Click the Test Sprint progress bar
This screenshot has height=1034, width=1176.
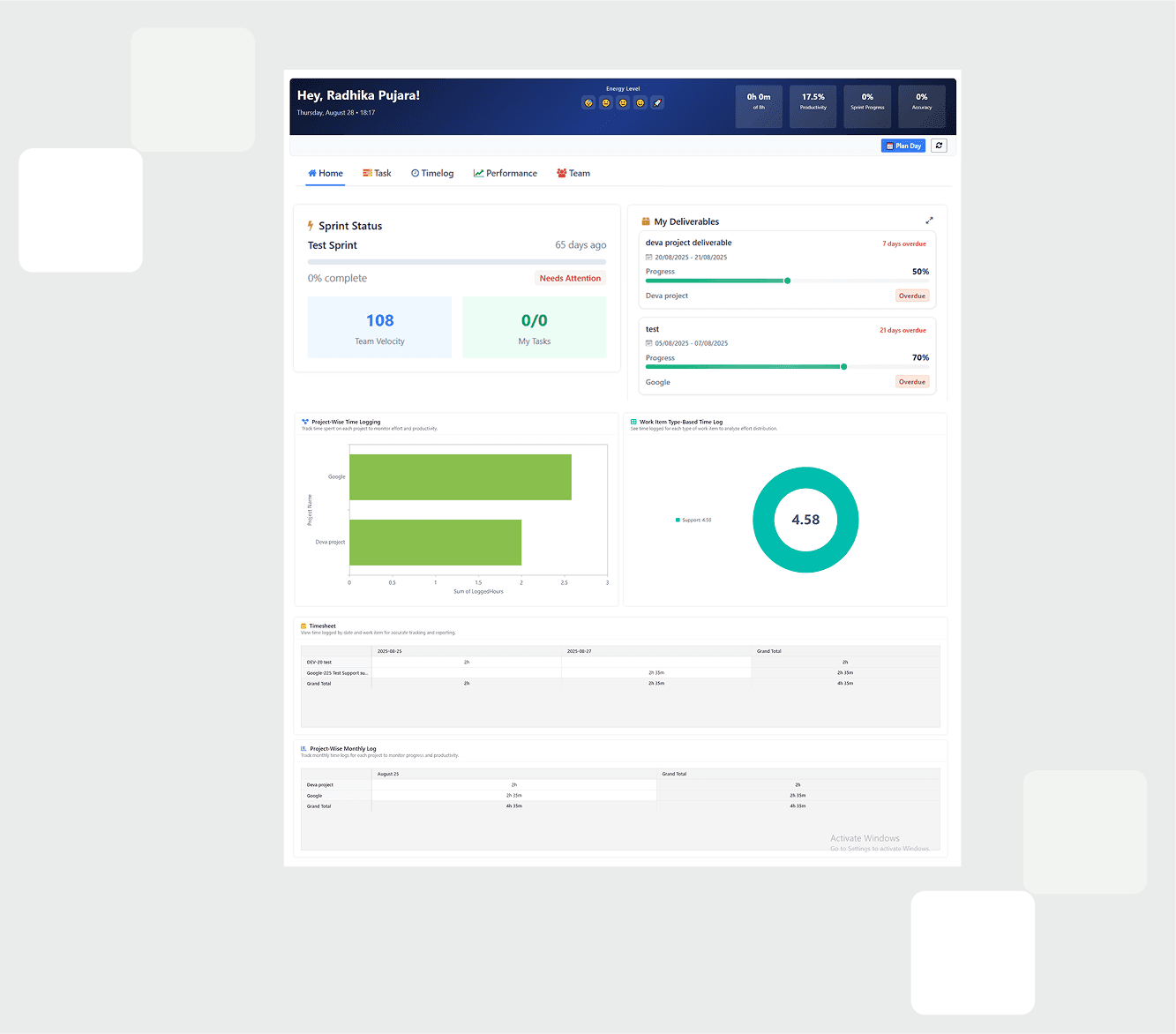point(457,262)
